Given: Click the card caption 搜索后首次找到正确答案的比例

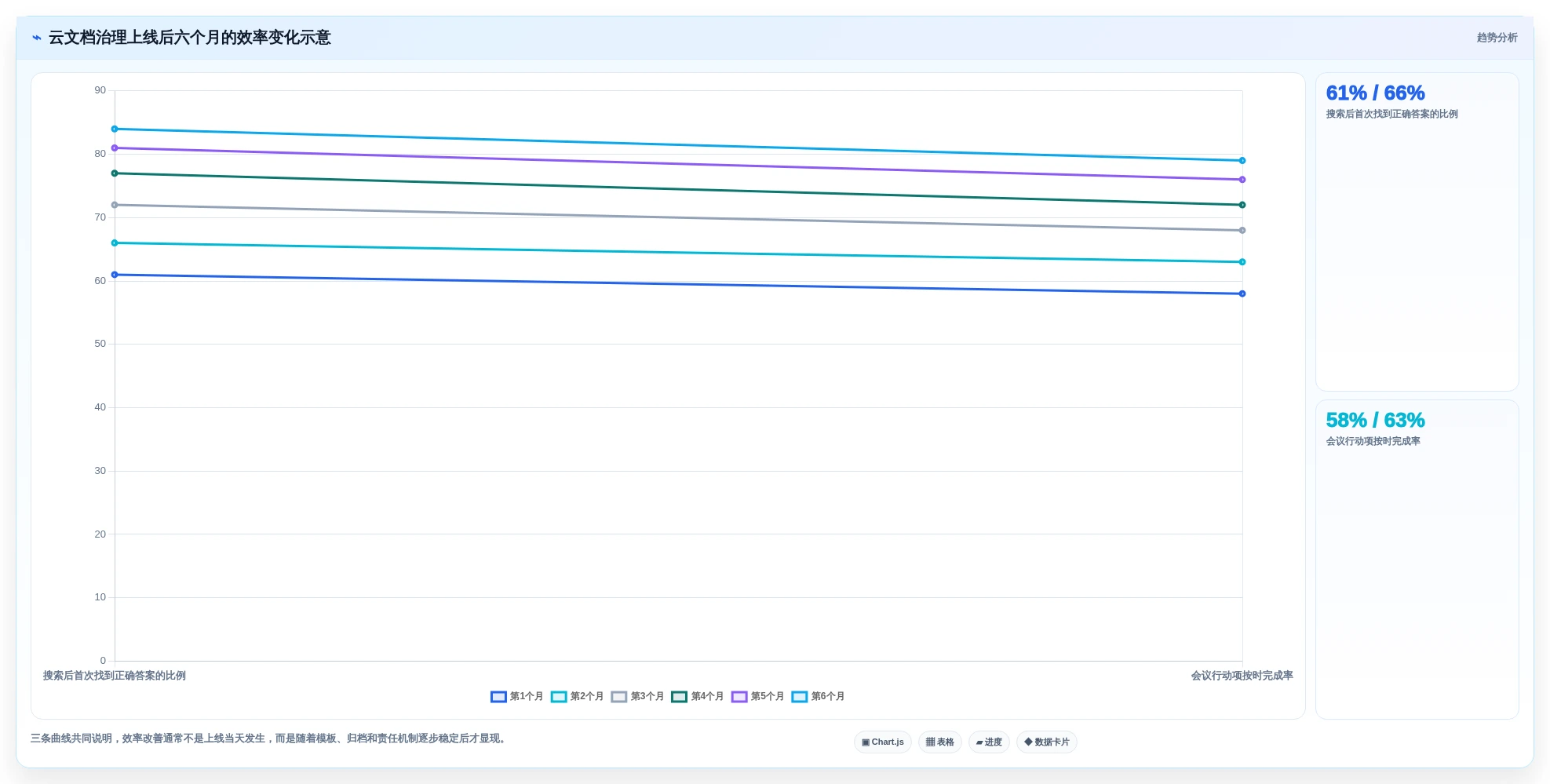Looking at the screenshot, I should 1391,115.
